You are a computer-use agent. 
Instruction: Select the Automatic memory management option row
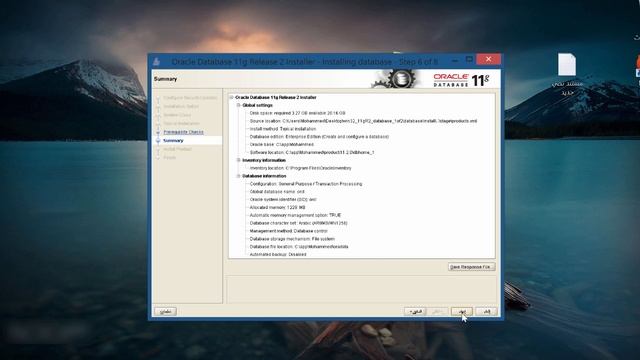click(295, 215)
